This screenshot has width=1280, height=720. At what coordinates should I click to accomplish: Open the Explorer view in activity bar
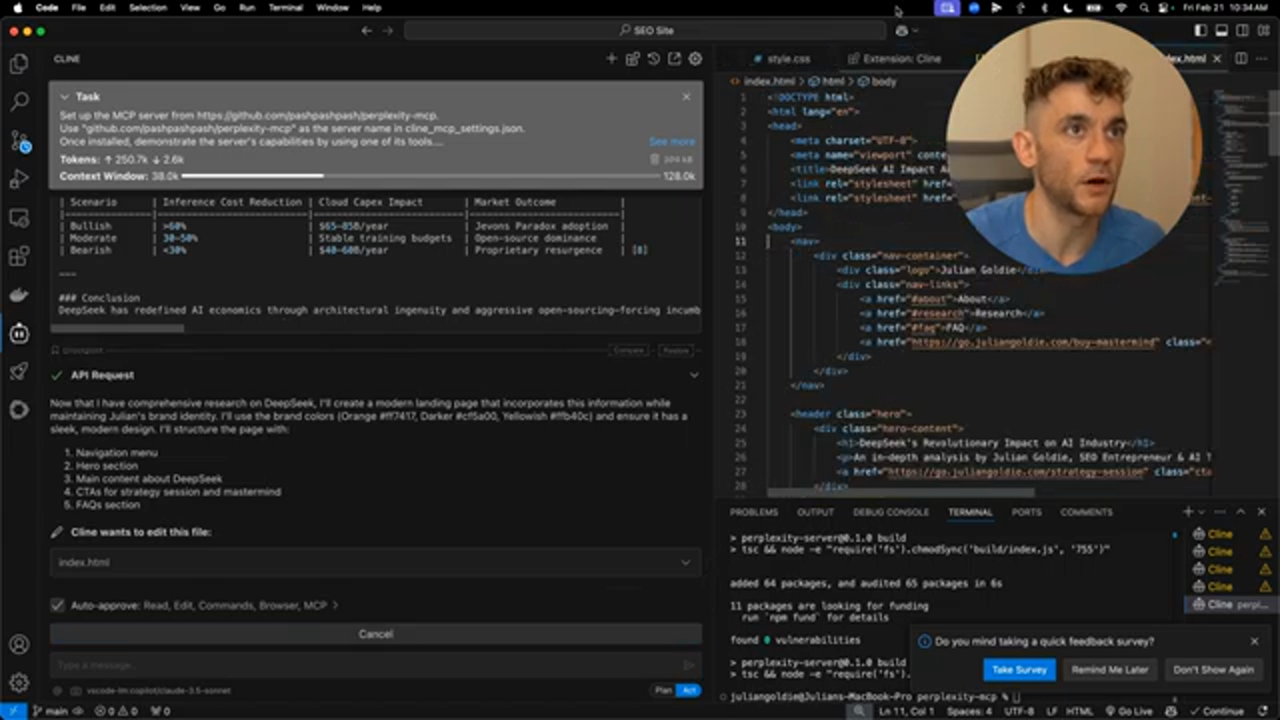(x=19, y=65)
